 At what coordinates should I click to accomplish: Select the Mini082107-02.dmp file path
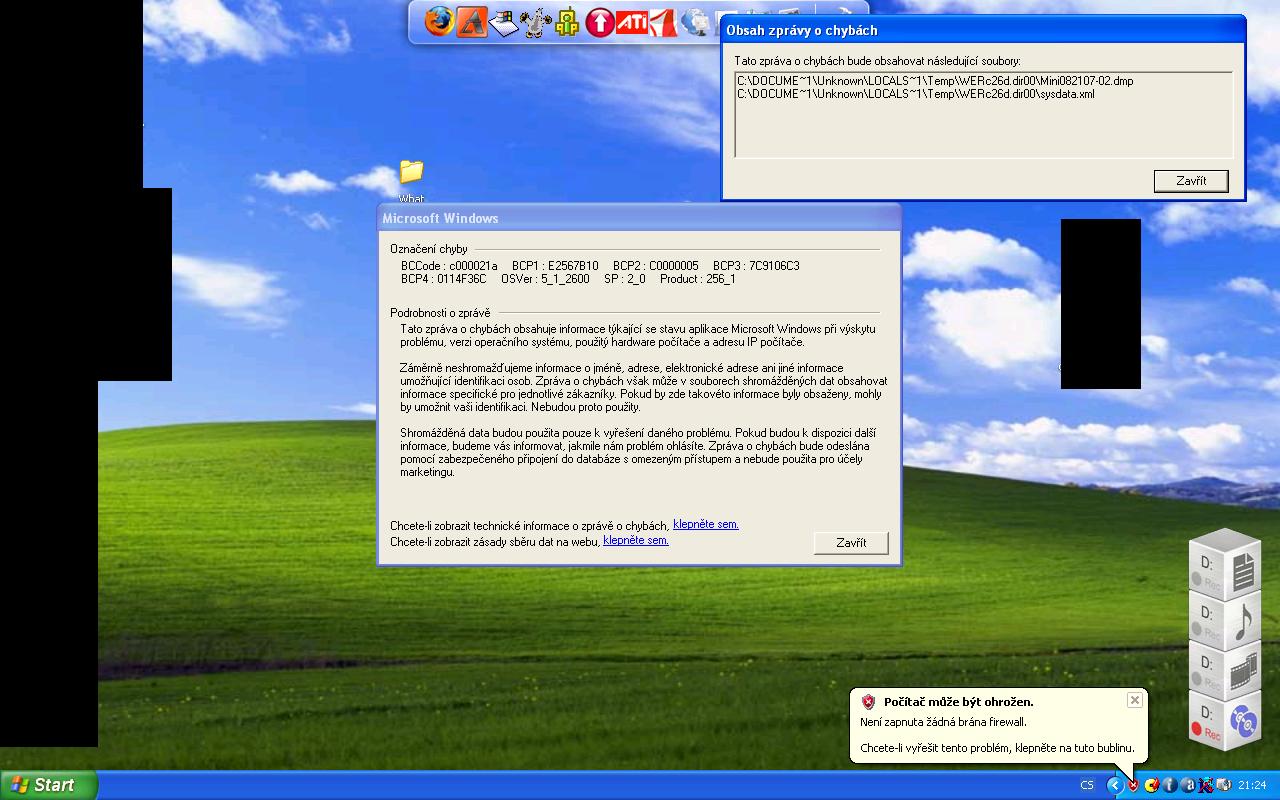pos(935,81)
